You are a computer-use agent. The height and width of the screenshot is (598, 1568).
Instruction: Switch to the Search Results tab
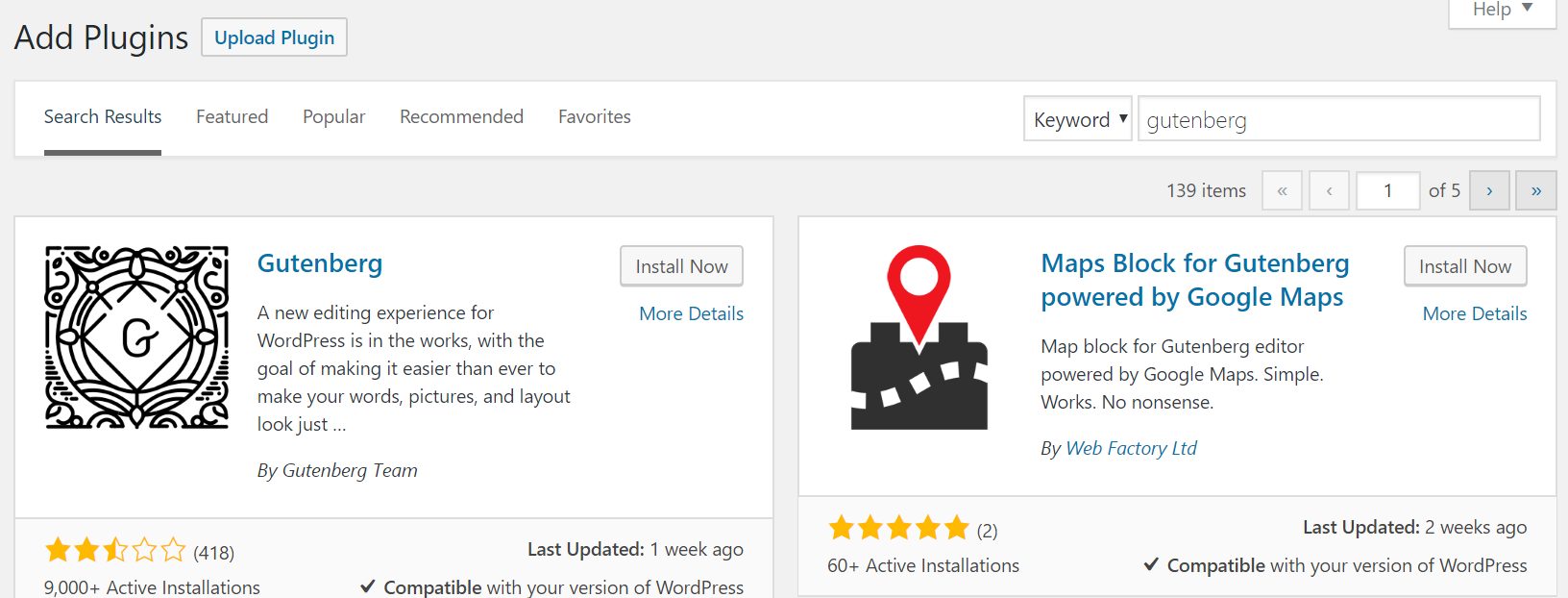click(103, 117)
